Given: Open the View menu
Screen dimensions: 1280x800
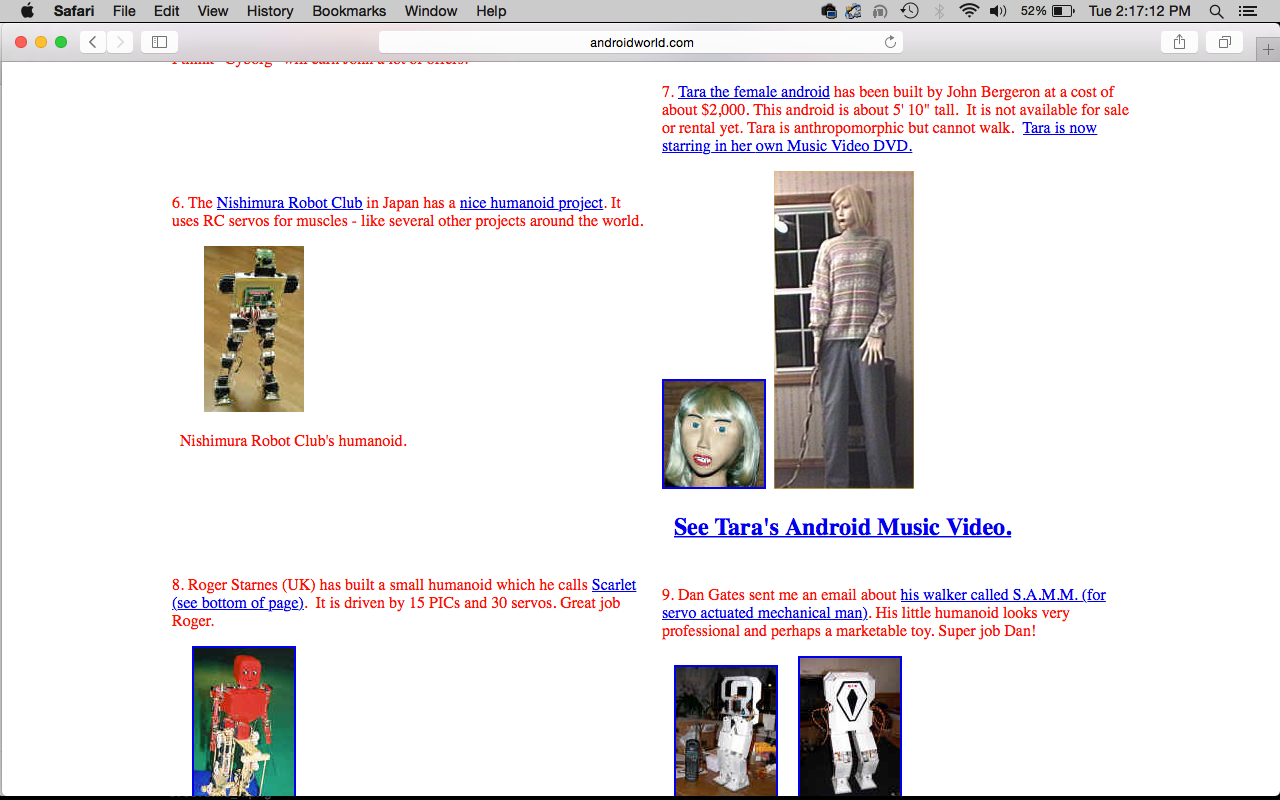Looking at the screenshot, I should pos(213,11).
